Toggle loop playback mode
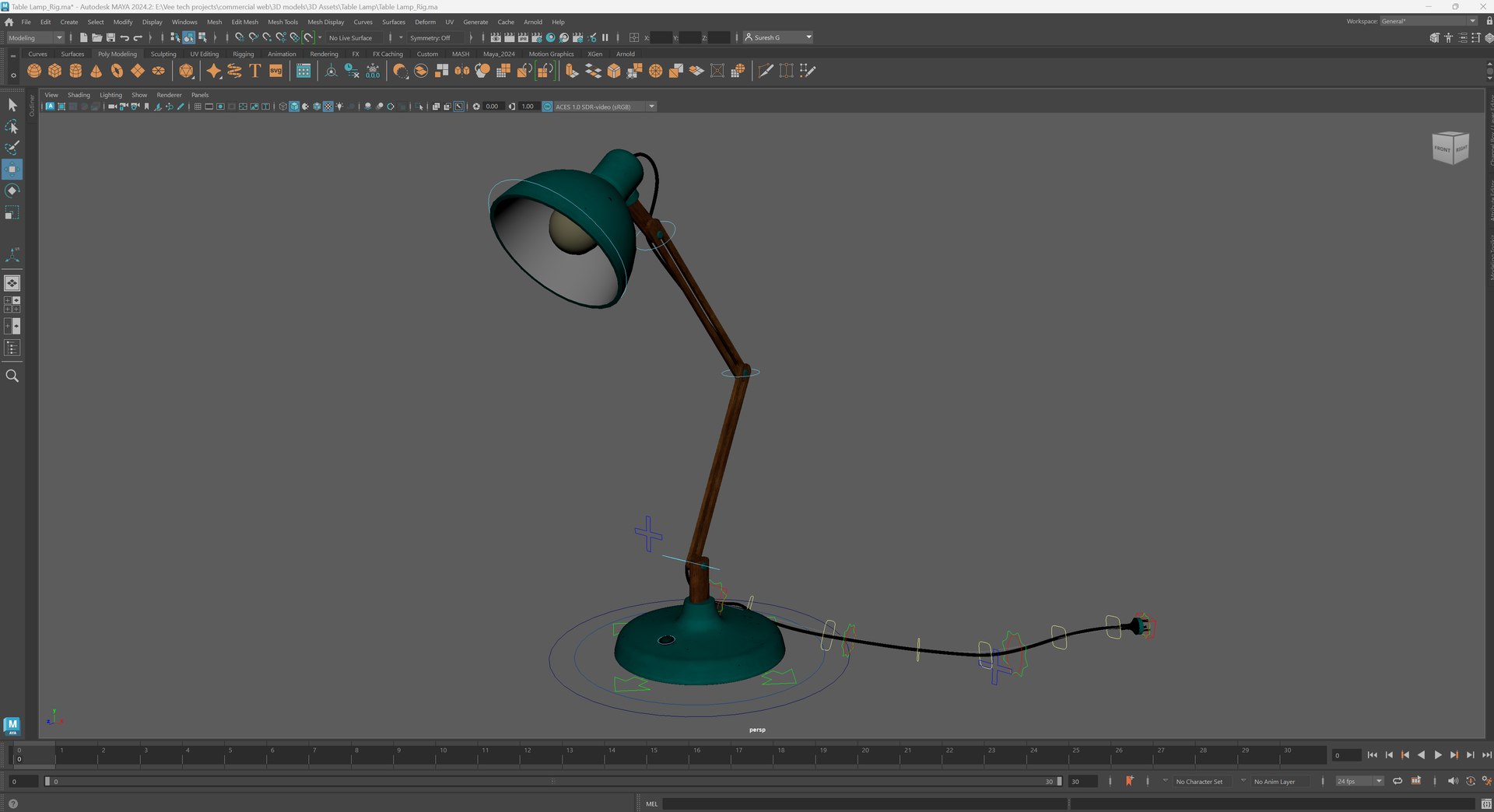The height and width of the screenshot is (812, 1494). [1398, 781]
